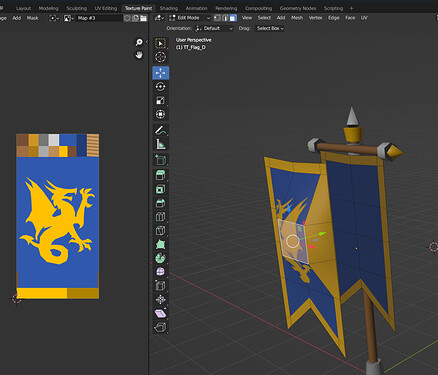Select the Inset Faces tool
The image size is (438, 375).
pos(160,189)
